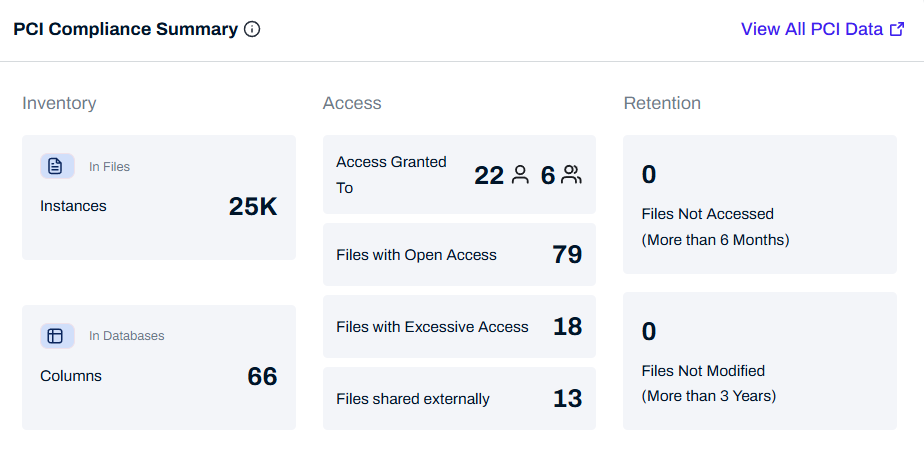This screenshot has width=924, height=451.
Task: Click the info icon beside PCI Compliance Summary
Action: point(252,29)
